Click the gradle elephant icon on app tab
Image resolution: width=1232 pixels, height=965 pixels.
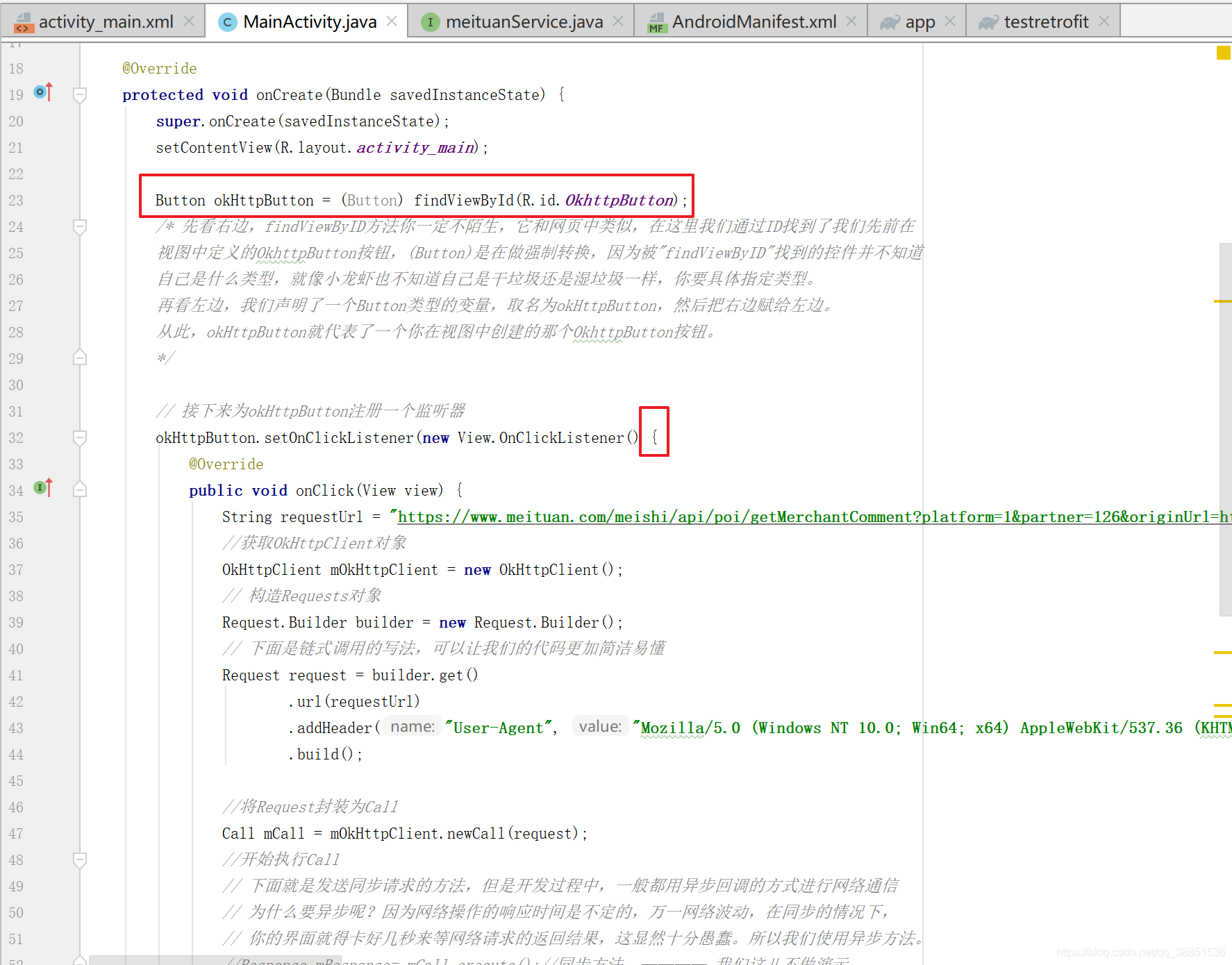point(890,22)
